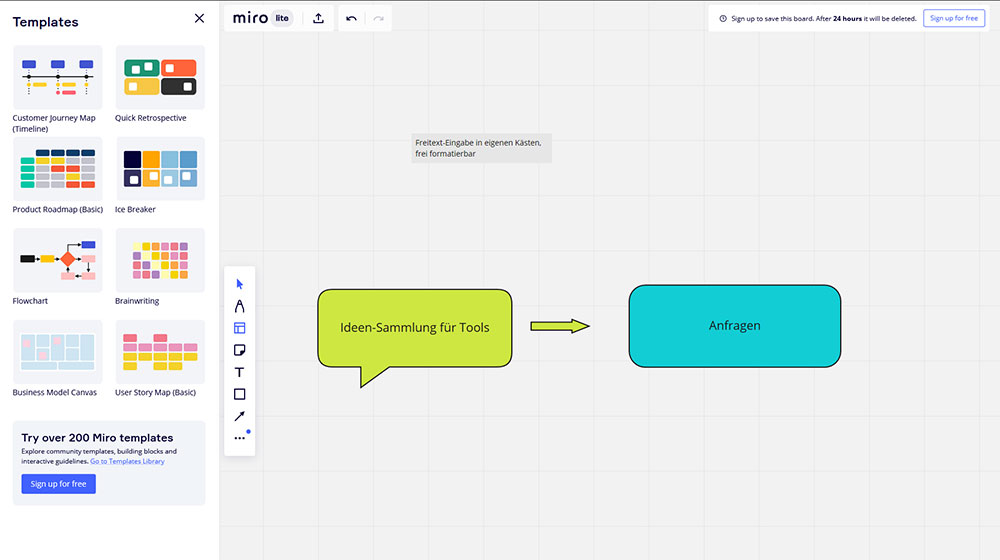Undo the last action
This screenshot has height=560, width=1000.
point(351,18)
